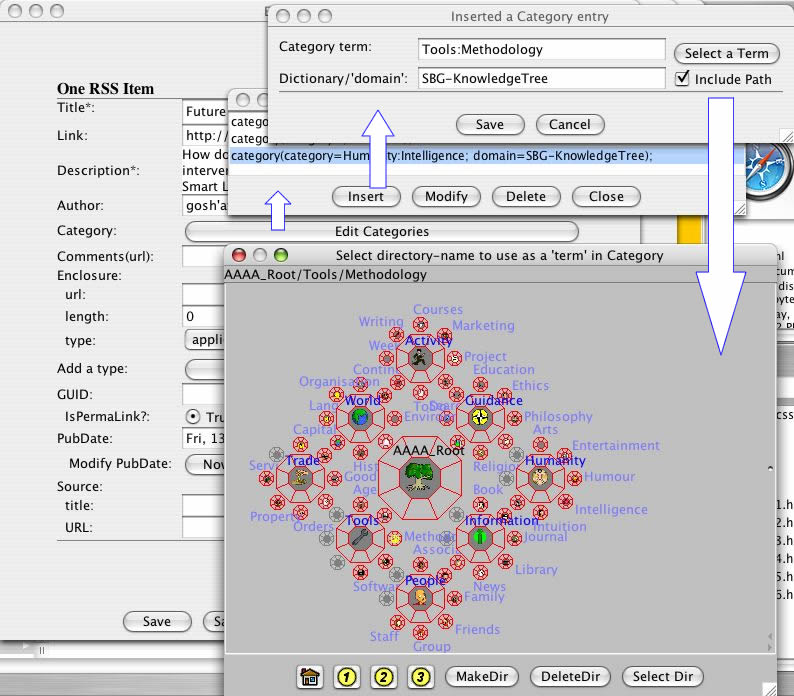Click the yellow level 2 button
The width and height of the screenshot is (794, 696).
click(383, 677)
